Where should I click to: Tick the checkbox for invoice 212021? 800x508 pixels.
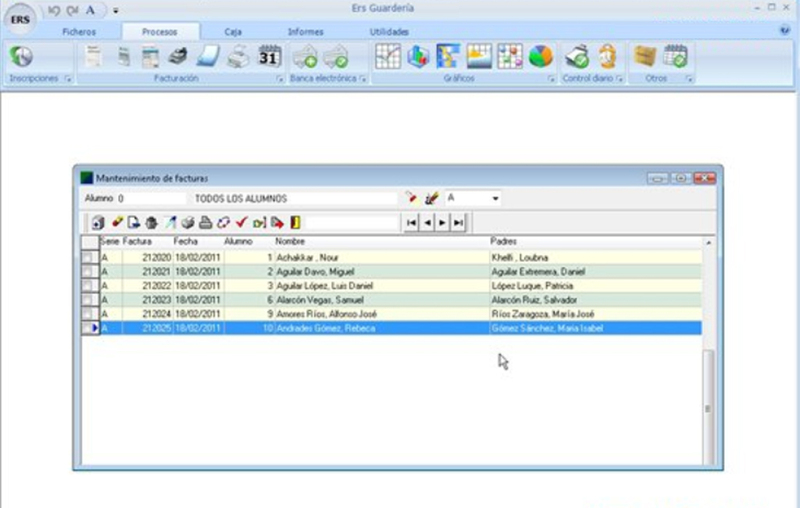point(88,271)
